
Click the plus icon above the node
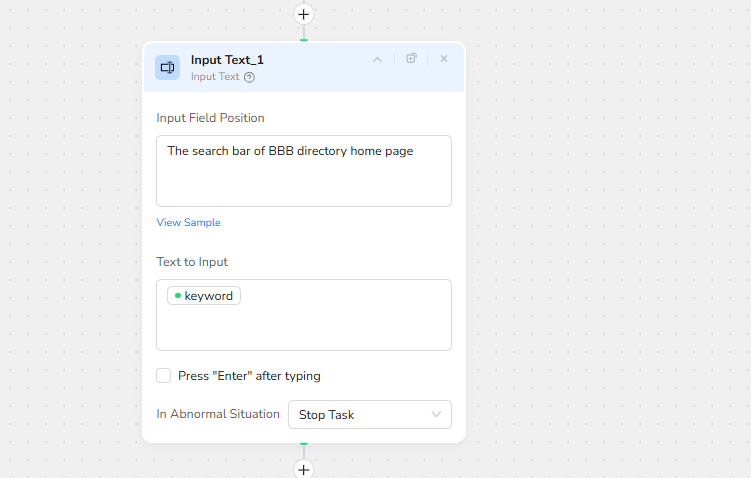point(304,14)
